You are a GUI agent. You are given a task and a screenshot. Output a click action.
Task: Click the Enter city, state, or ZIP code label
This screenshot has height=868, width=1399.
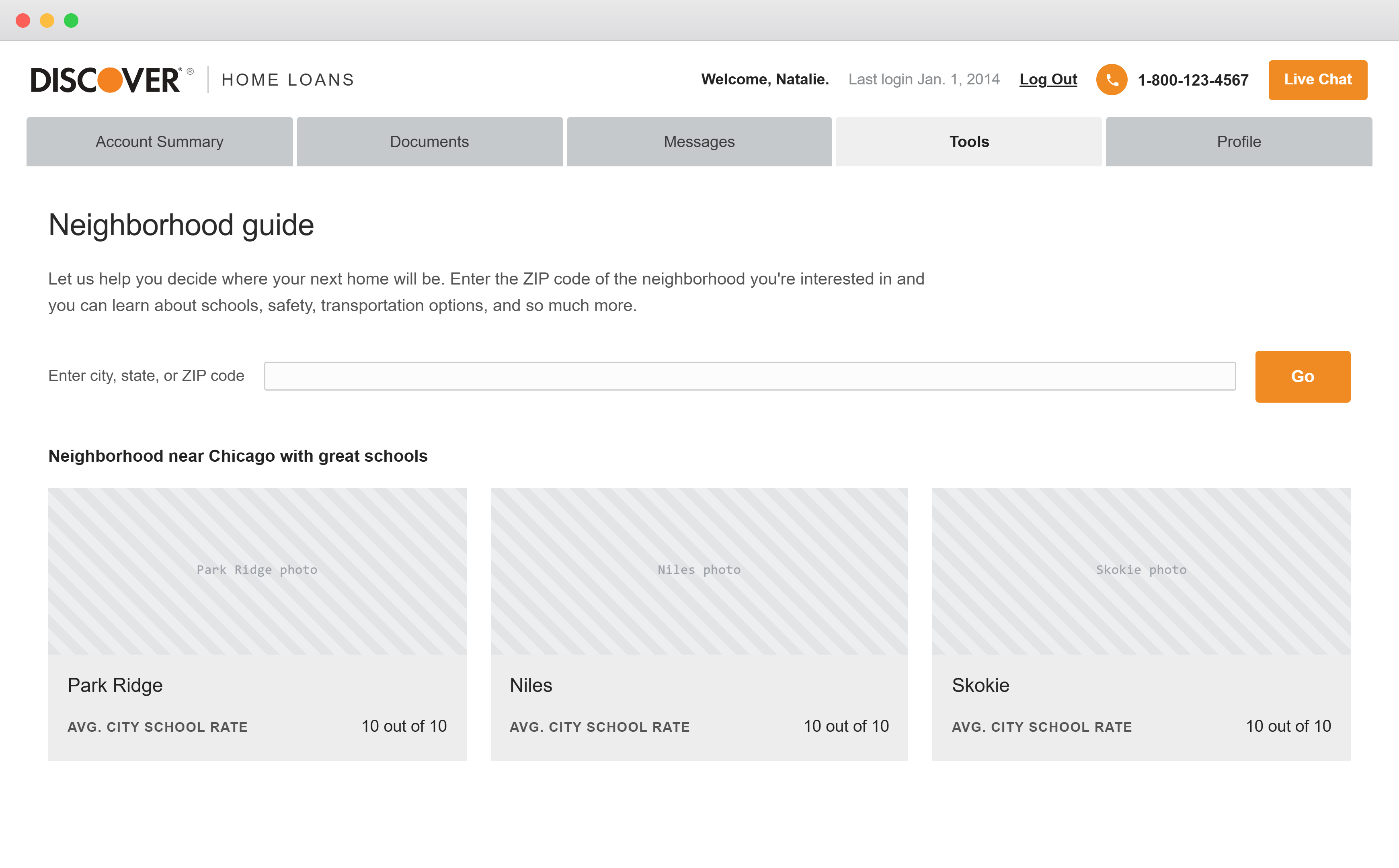(146, 376)
